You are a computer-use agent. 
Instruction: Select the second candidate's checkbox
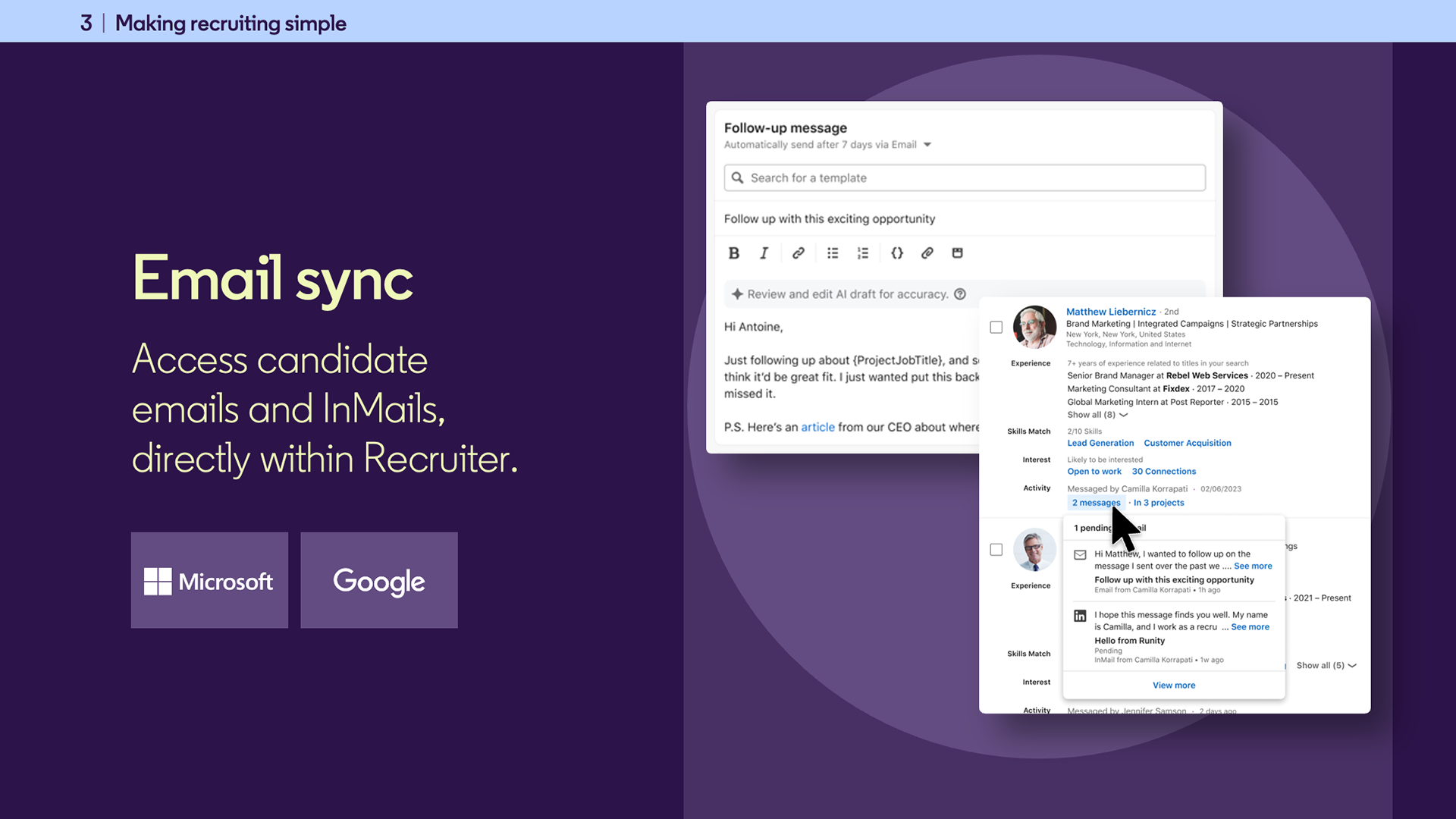pyautogui.click(x=996, y=550)
